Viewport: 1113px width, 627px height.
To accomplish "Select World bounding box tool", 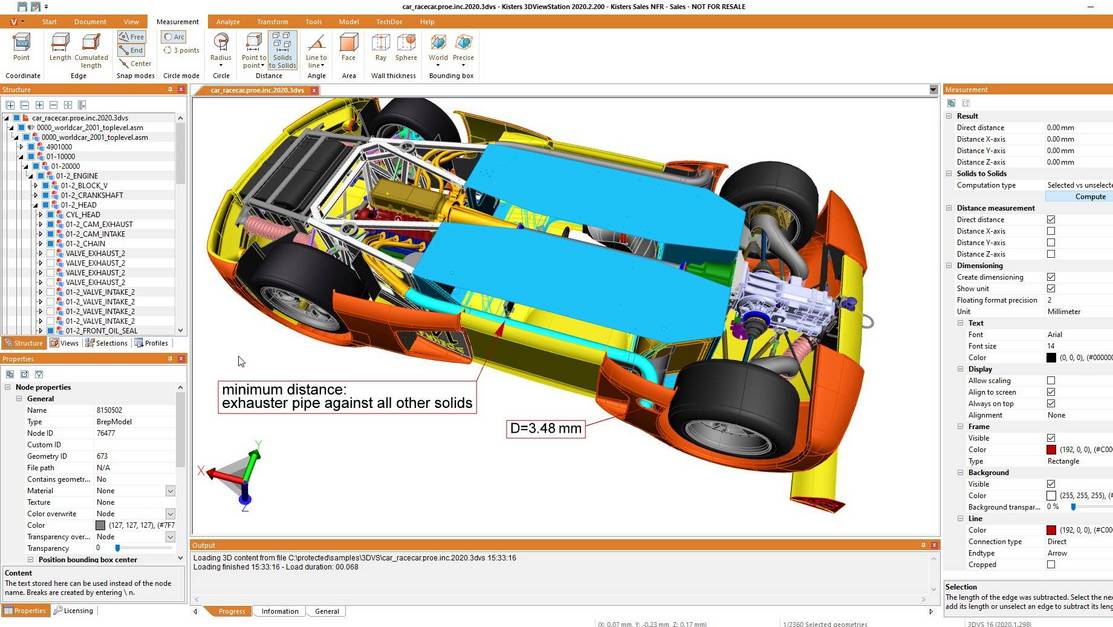I will tap(438, 50).
